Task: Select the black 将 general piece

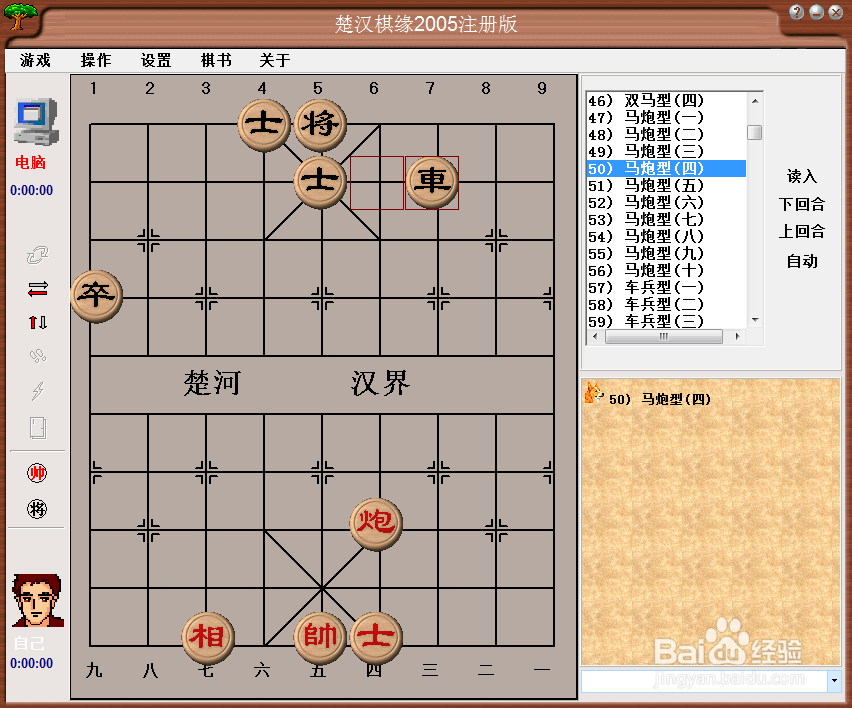Action: coord(320,124)
